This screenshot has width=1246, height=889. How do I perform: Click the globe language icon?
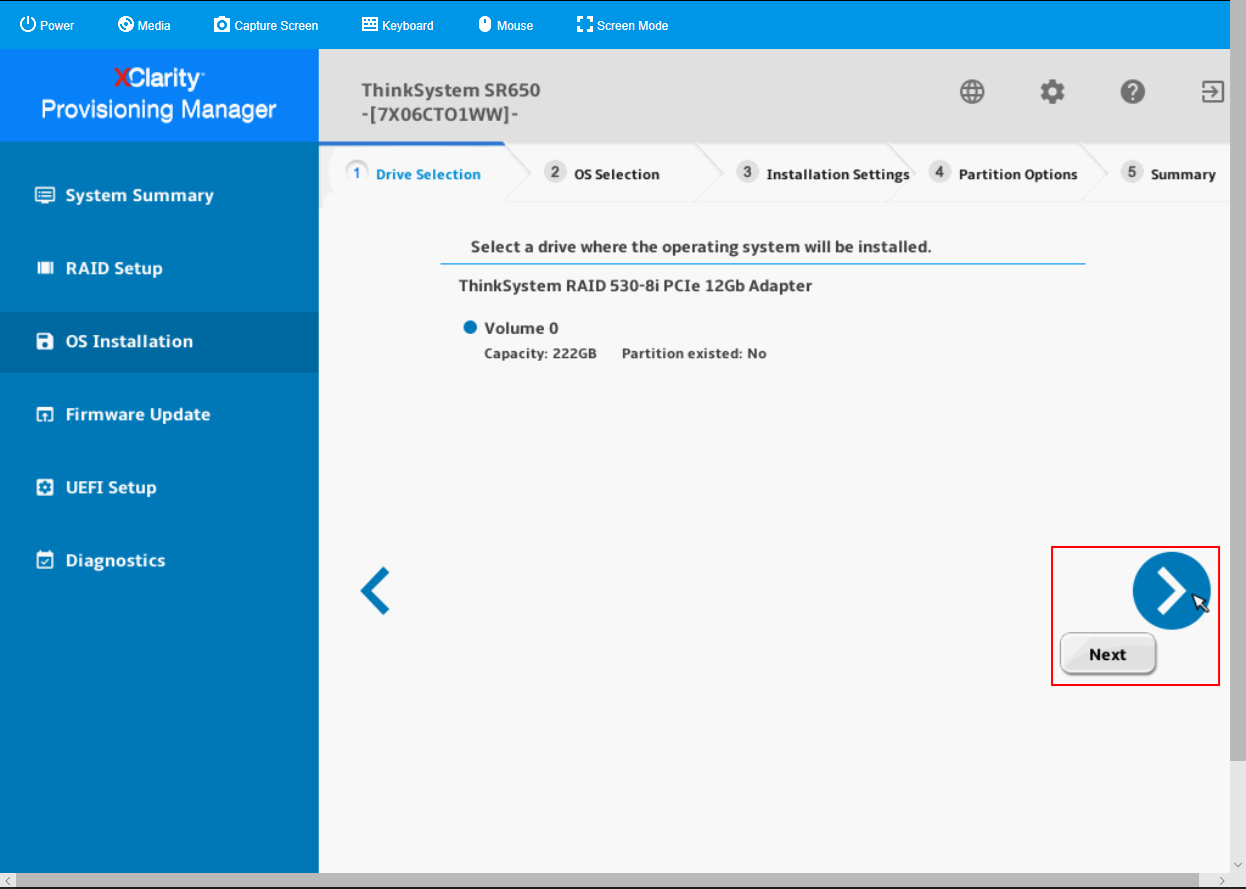pos(972,92)
